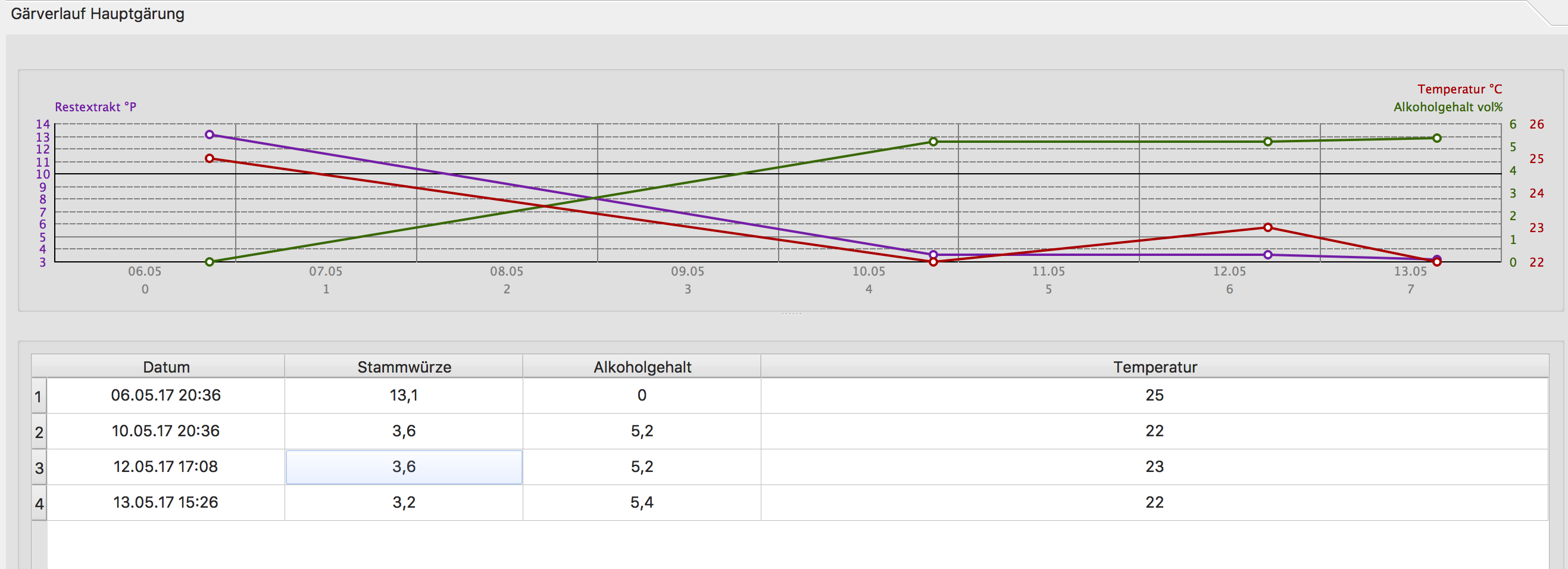Image resolution: width=1568 pixels, height=569 pixels.
Task: Select the date cell 13.05.17 15:26
Action: [x=165, y=503]
